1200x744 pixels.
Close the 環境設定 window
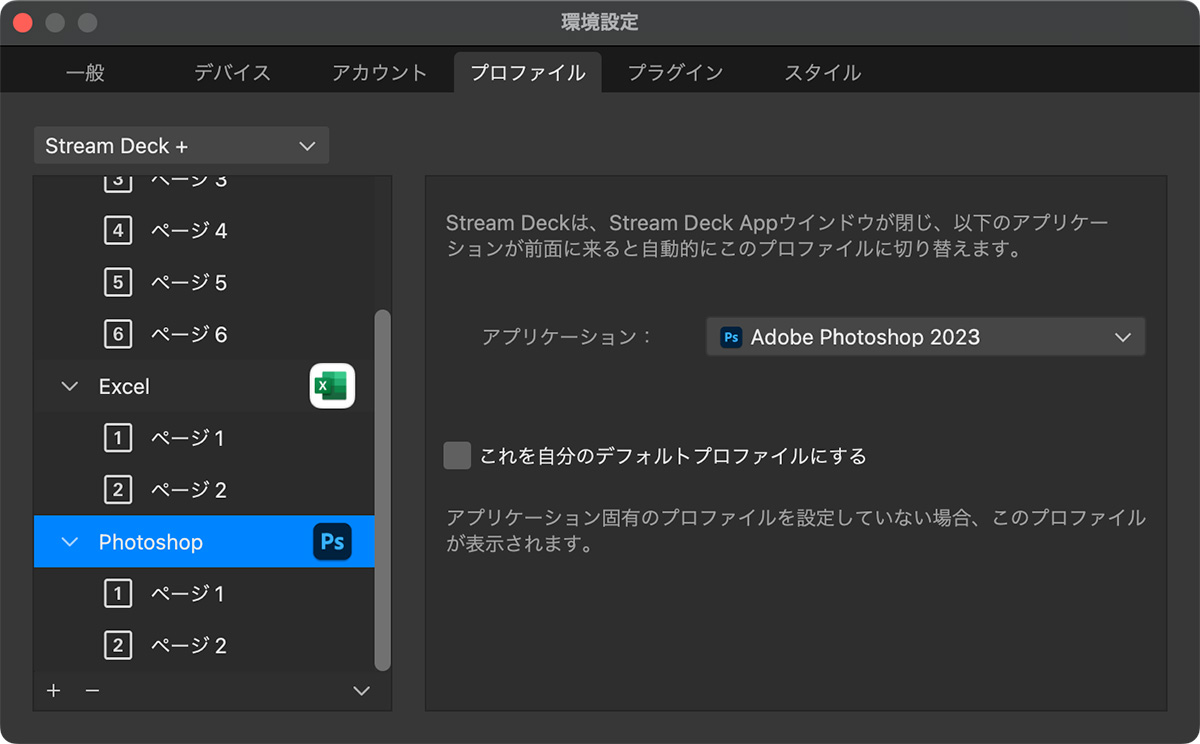(22, 22)
